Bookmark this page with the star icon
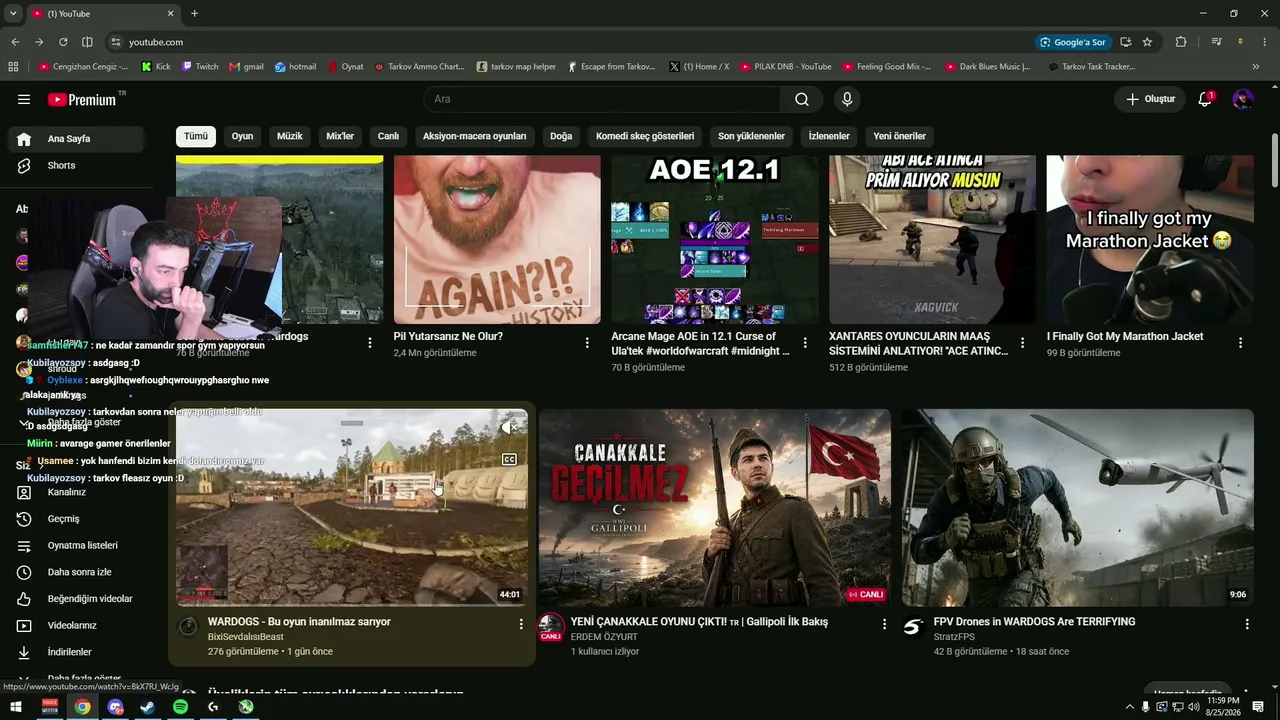1280x720 pixels. (1147, 42)
